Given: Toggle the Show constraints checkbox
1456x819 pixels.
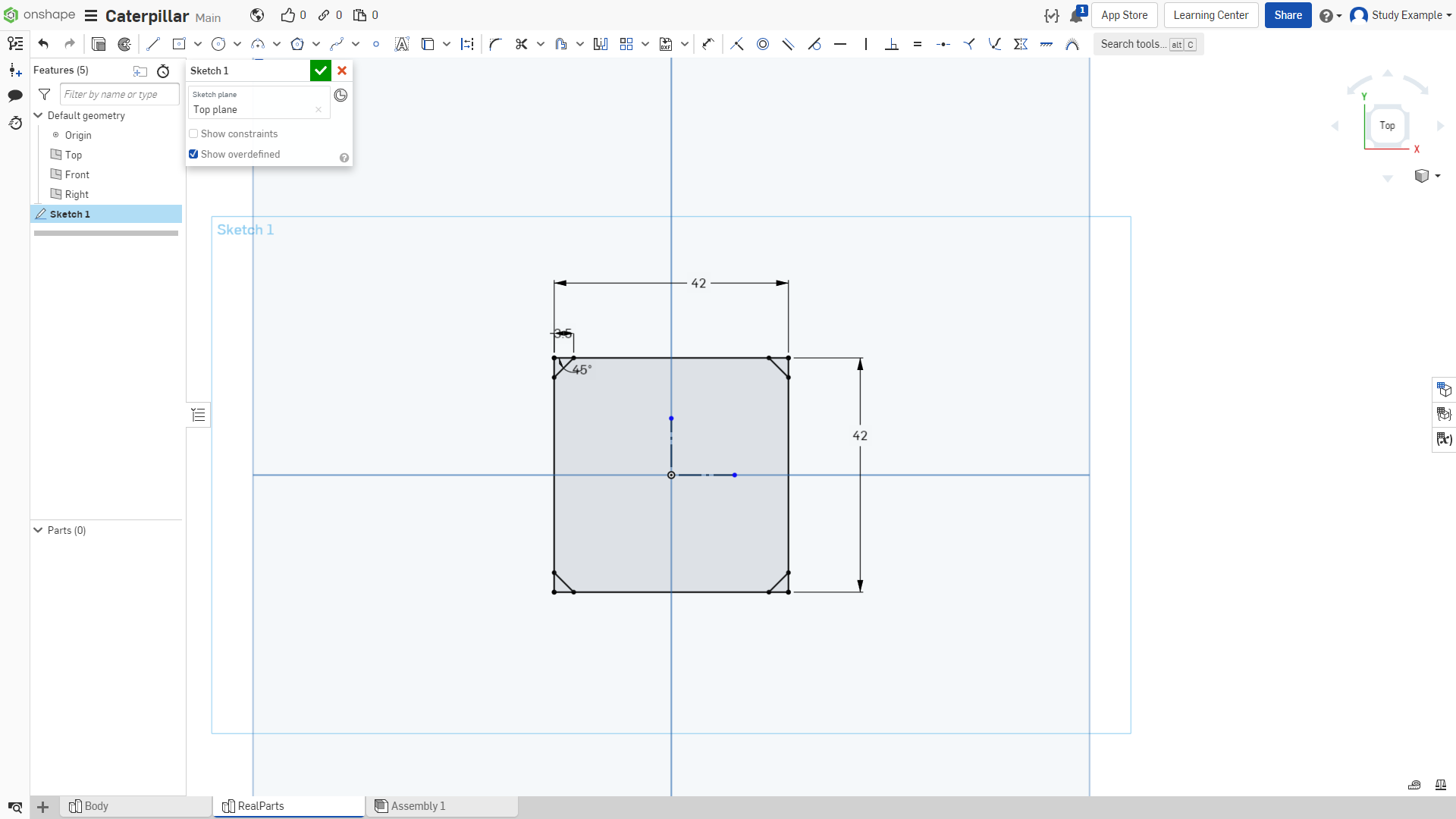Looking at the screenshot, I should tap(193, 133).
